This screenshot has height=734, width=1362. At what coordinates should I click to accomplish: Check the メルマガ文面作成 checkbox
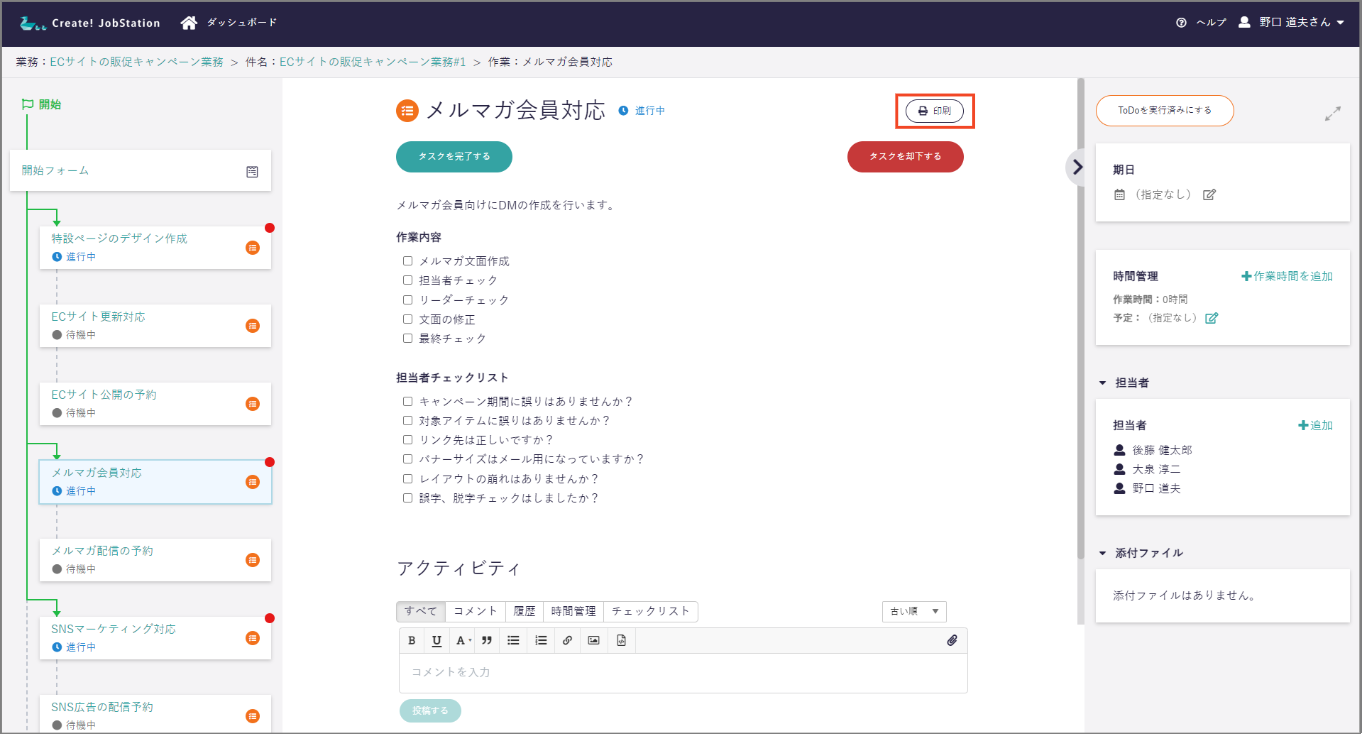[x=408, y=261]
